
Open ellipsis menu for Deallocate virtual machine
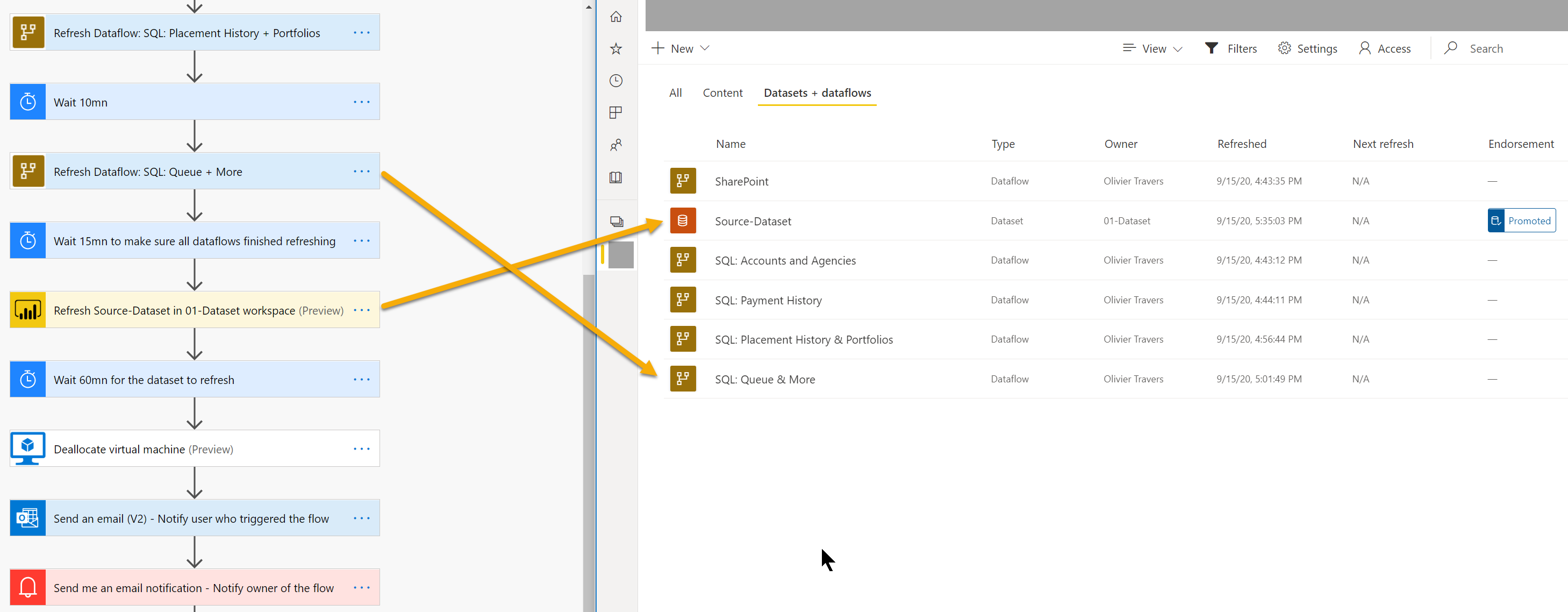(362, 449)
